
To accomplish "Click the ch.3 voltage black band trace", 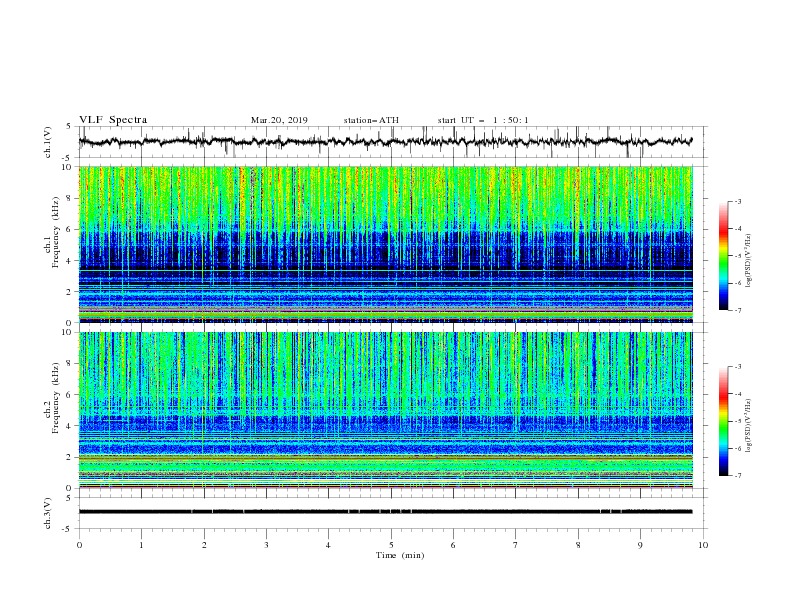I will coord(385,512).
